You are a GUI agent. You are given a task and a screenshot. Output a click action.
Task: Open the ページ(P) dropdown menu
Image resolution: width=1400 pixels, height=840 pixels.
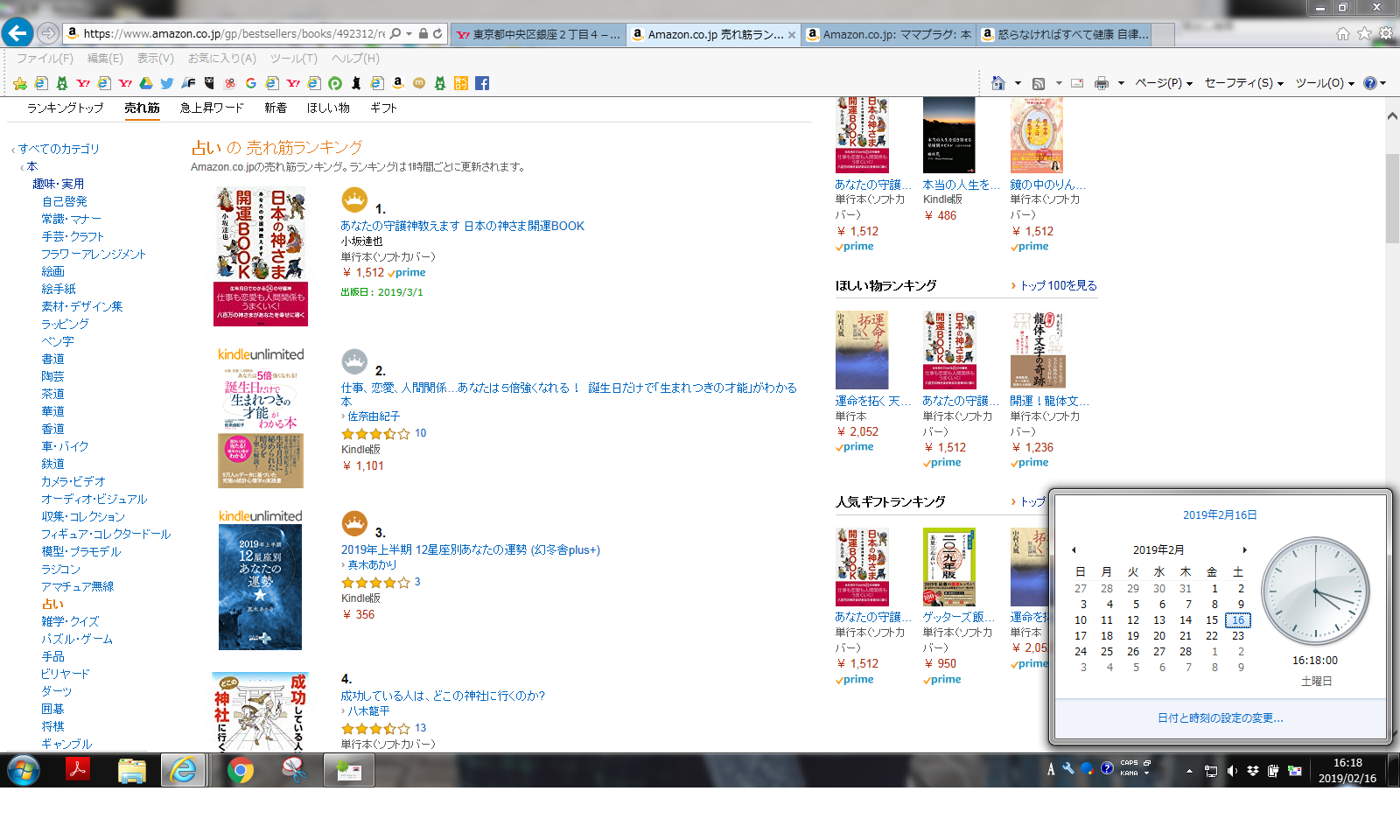coord(1164,83)
